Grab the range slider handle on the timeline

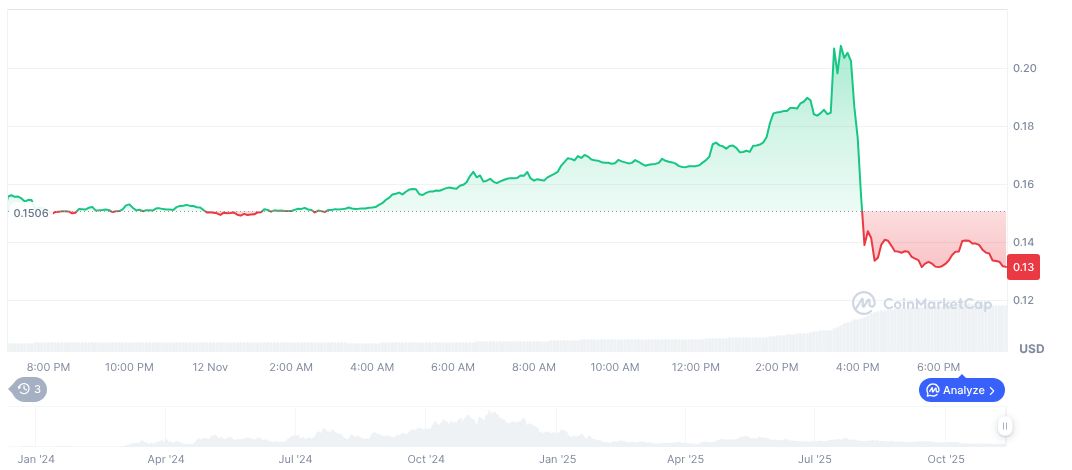(x=1005, y=426)
